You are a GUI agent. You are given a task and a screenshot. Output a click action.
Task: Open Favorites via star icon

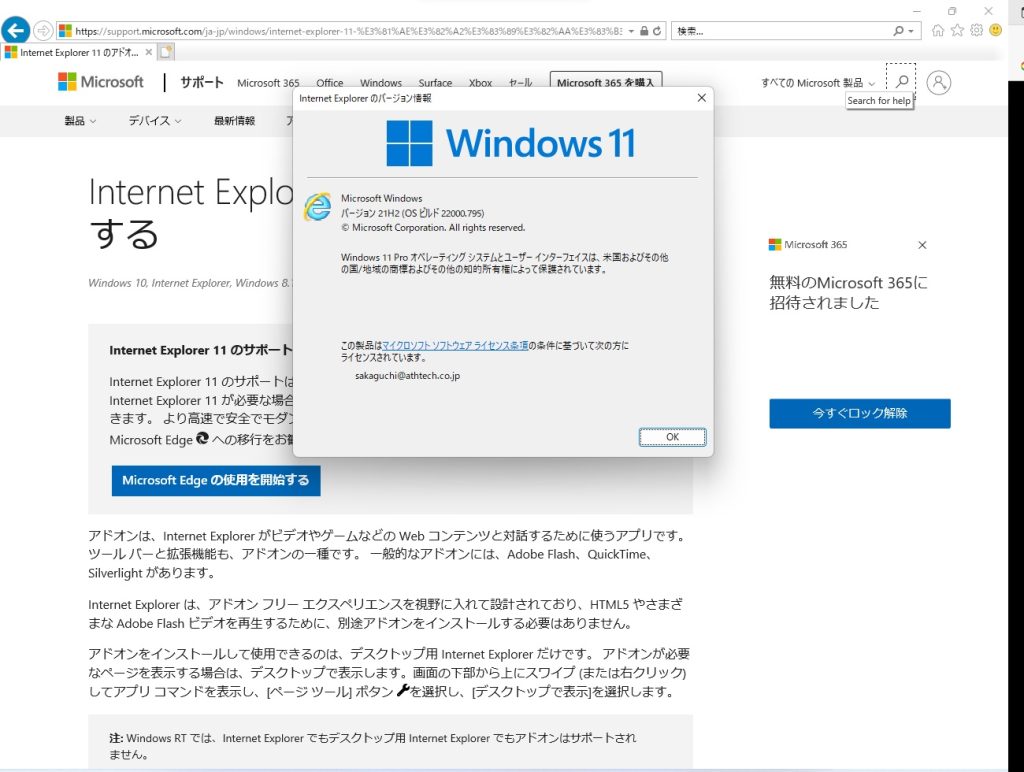click(956, 30)
